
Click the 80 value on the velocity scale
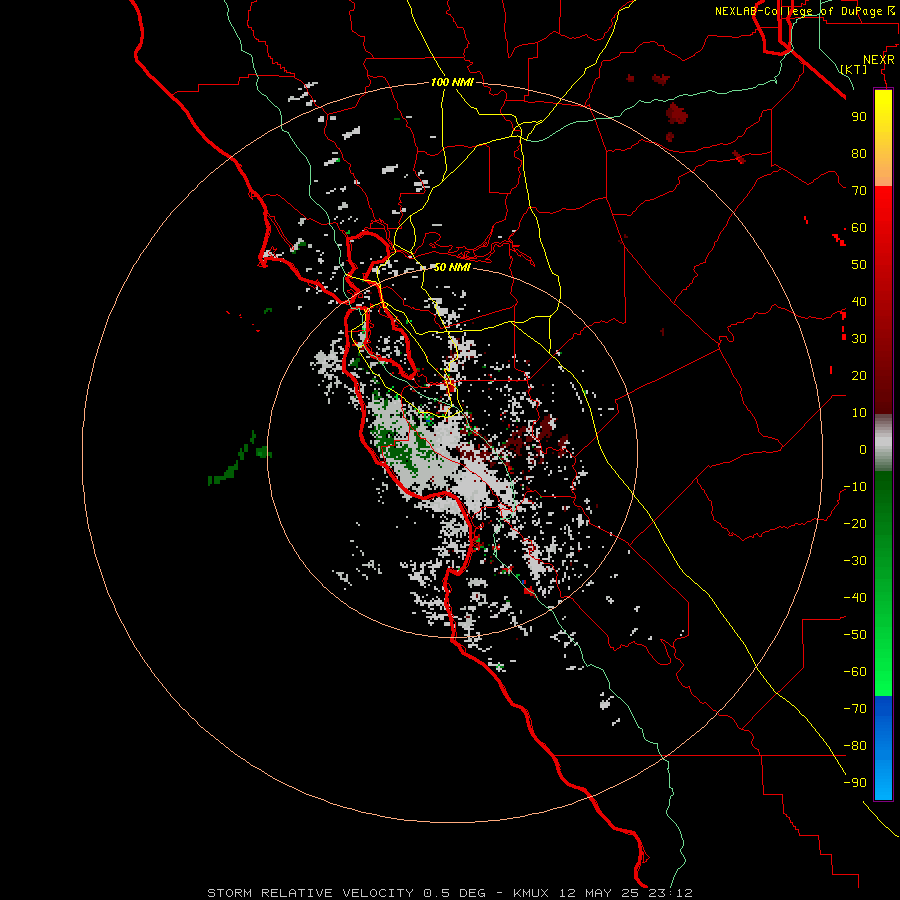pos(859,154)
